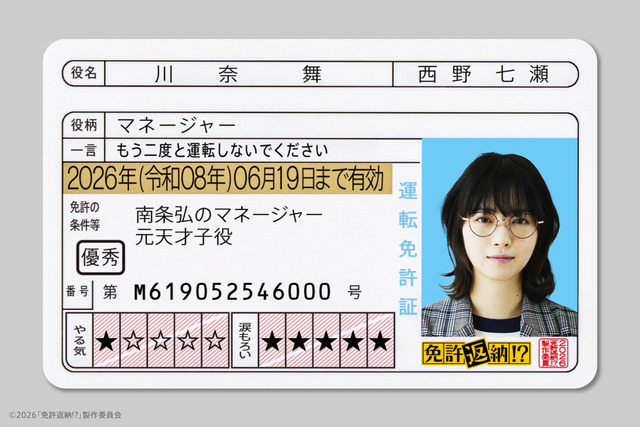Click the text もう二度と運転しないでください
Viewport: 640px width, 427px height.
coord(222,151)
